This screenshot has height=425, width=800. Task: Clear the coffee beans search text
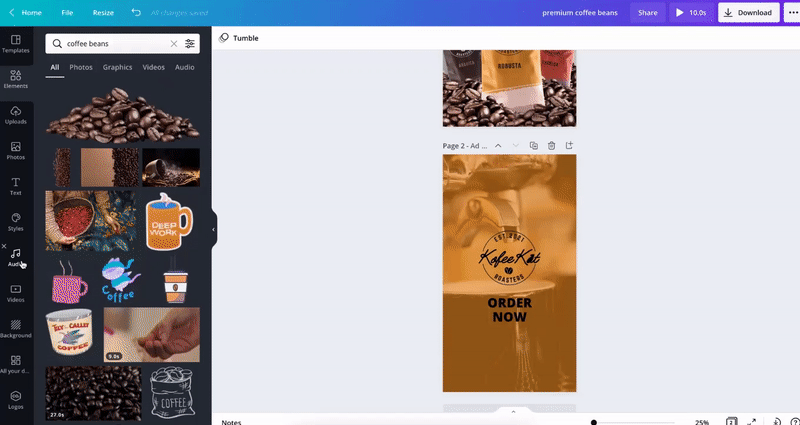(173, 44)
